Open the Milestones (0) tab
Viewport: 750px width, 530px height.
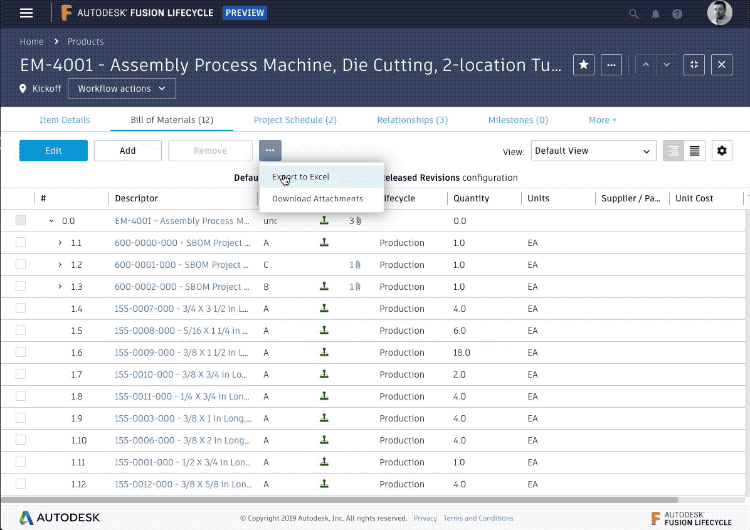click(518, 120)
